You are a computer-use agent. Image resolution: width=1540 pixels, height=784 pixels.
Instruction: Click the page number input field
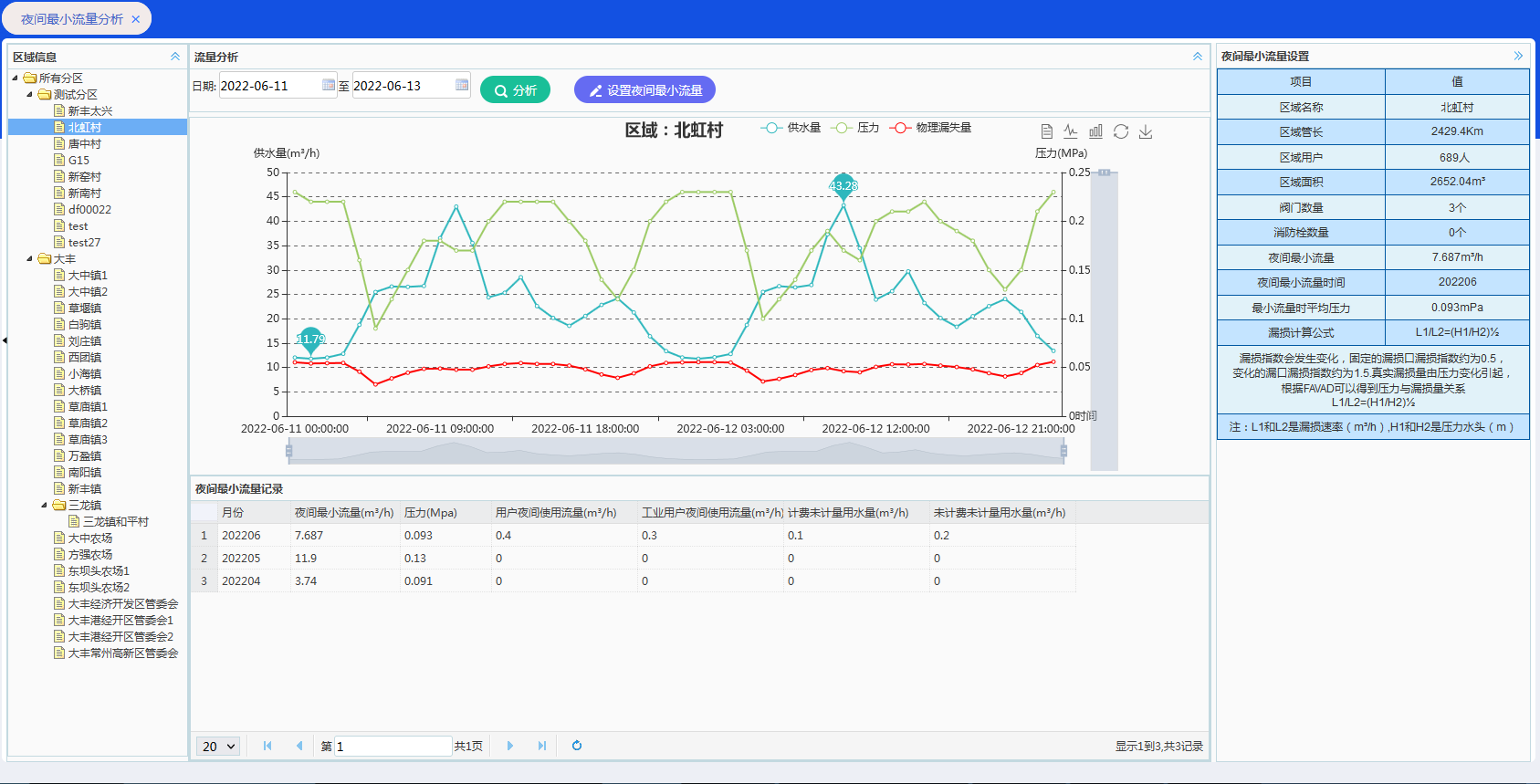pyautogui.click(x=393, y=747)
